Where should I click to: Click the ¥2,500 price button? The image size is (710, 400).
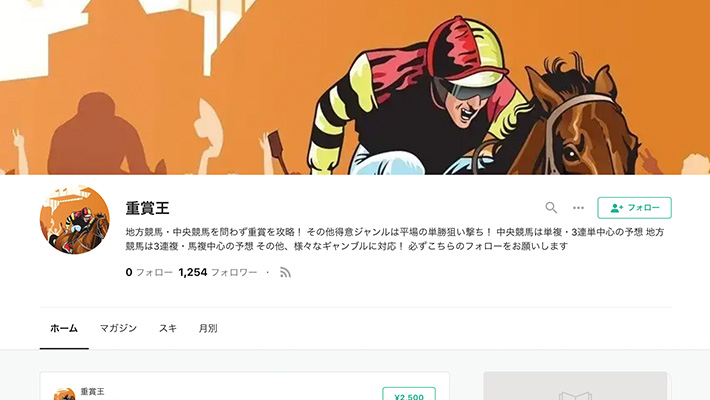tap(409, 394)
